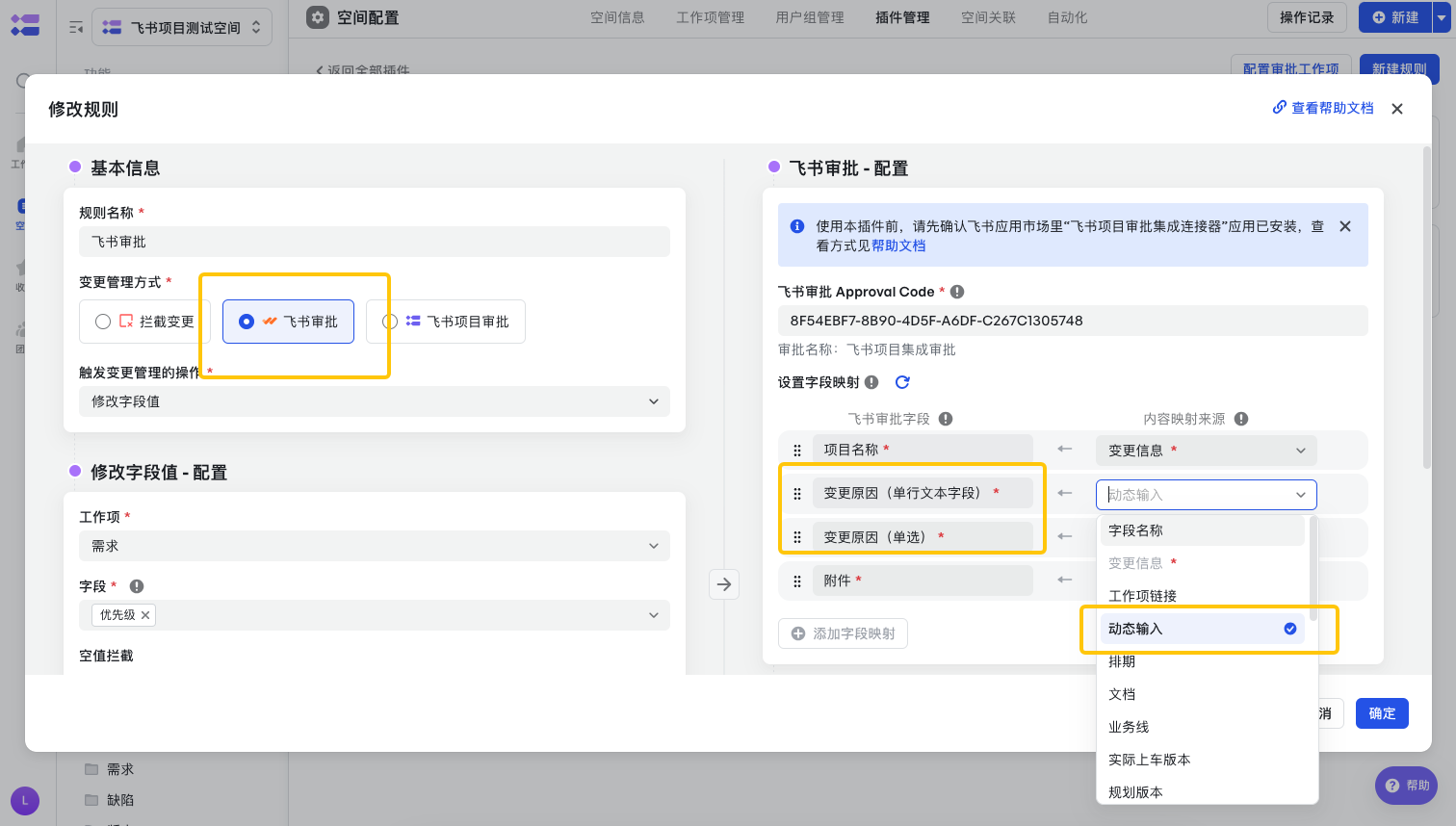Screen dimensions: 1456x826
Task: Click the dropdown list scrollbar
Action: click(1313, 568)
